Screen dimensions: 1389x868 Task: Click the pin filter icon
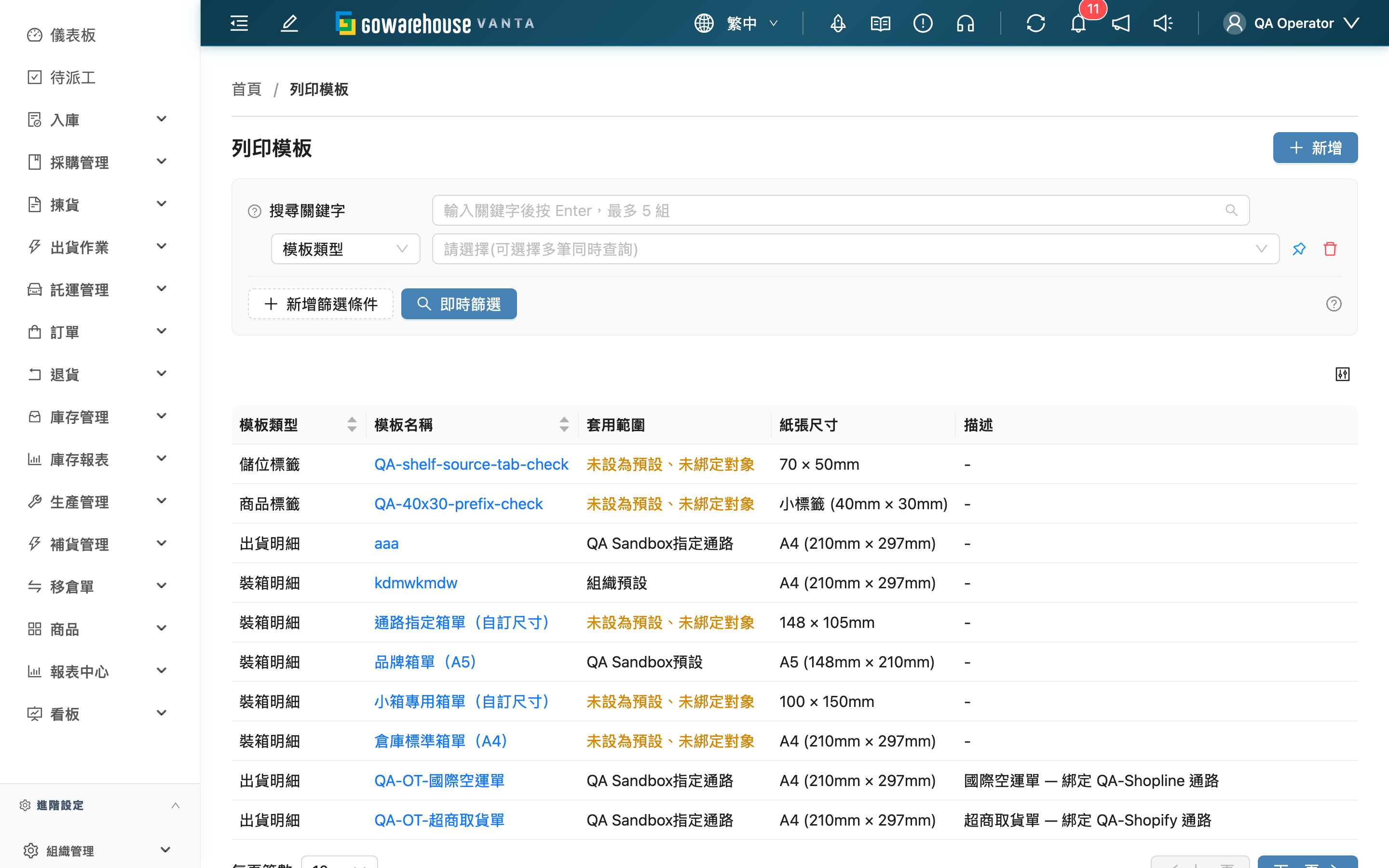(x=1299, y=249)
